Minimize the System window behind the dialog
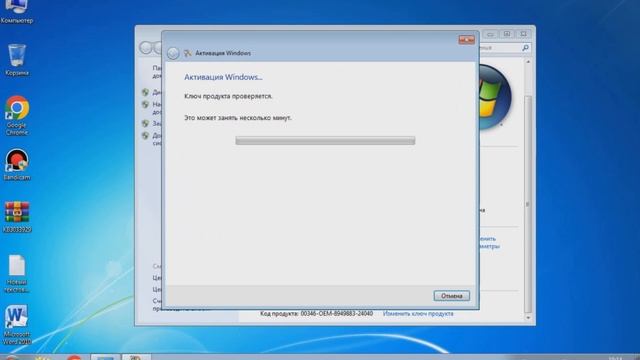Image resolution: width=640 pixels, height=360 pixels. pyautogui.click(x=490, y=34)
